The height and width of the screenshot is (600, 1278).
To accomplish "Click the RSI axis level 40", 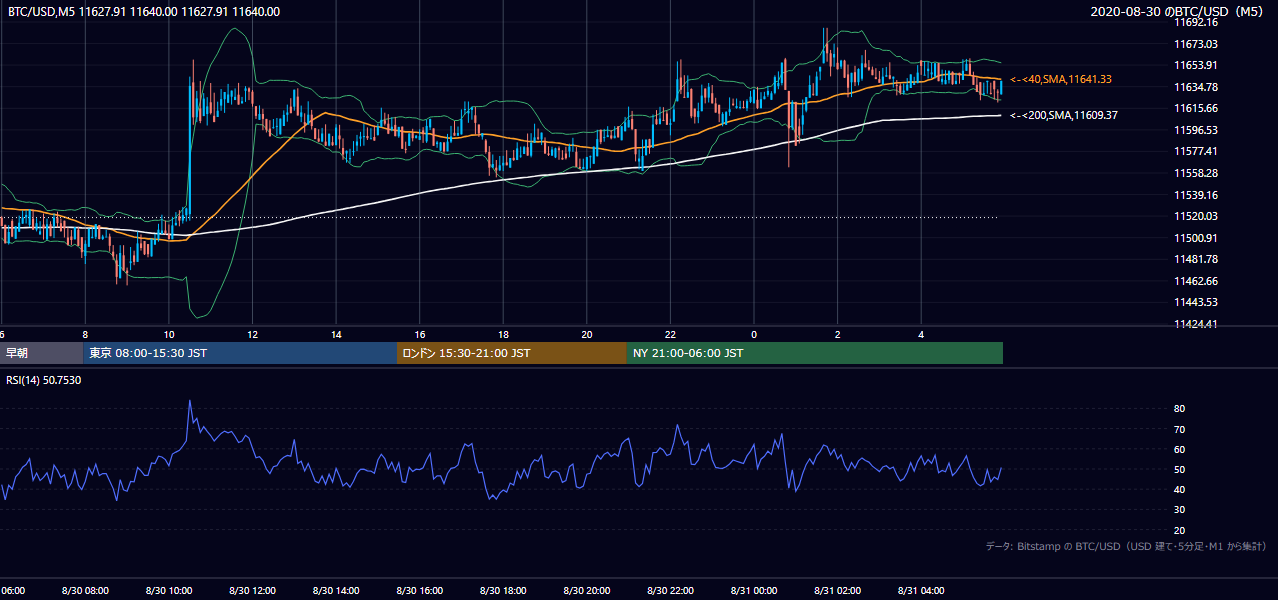I will 1179,490.
